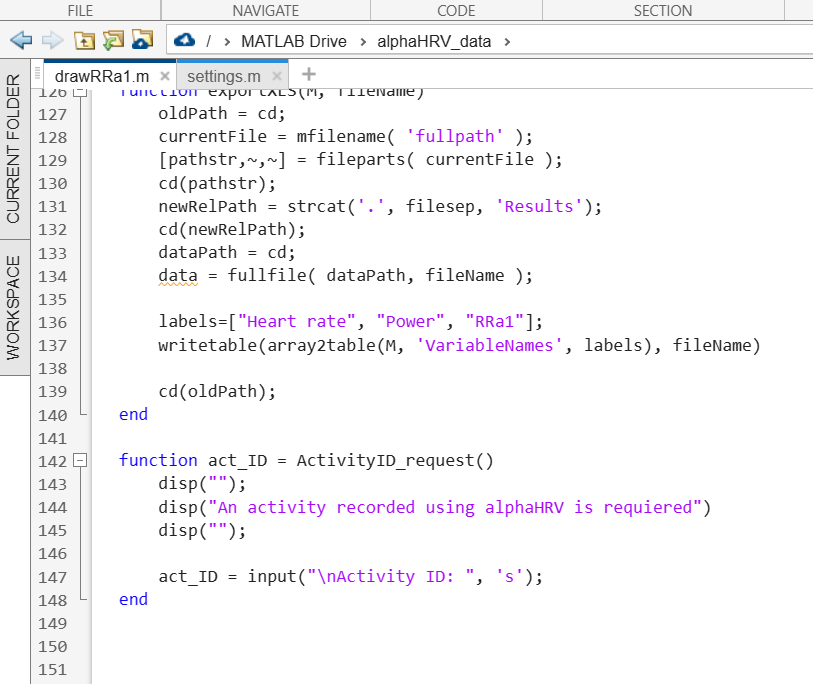Image resolution: width=813 pixels, height=684 pixels.
Task: Click the underlined 'data' variable warning
Action: pyautogui.click(x=178, y=276)
